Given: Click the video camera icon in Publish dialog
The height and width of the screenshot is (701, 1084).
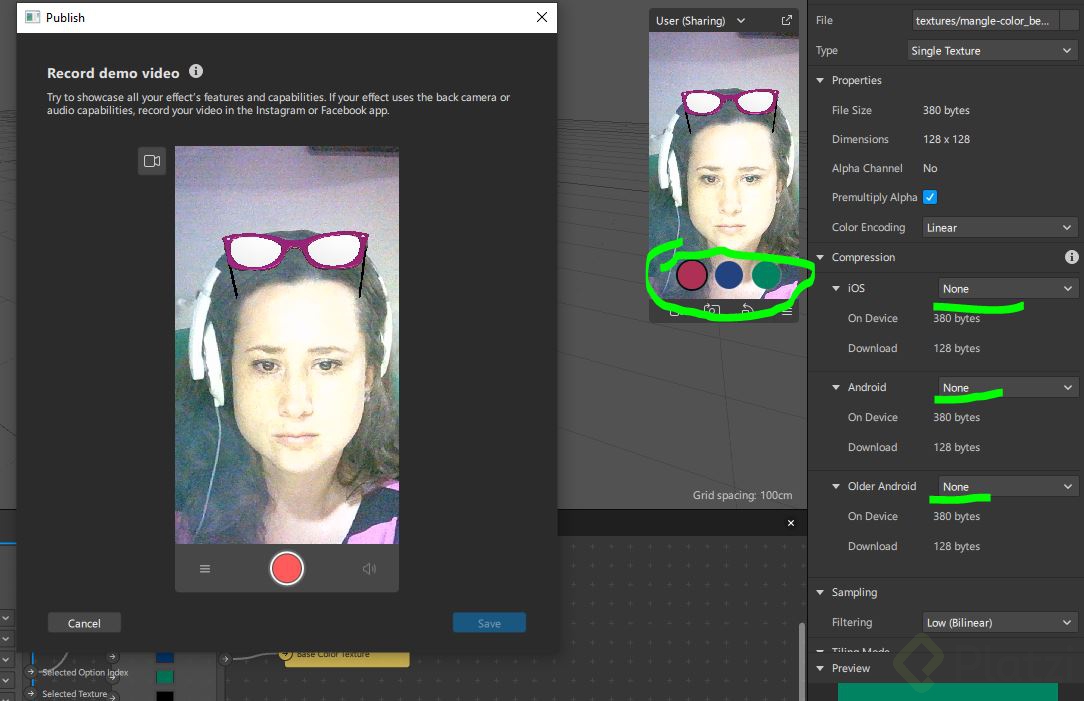Looking at the screenshot, I should point(152,161).
